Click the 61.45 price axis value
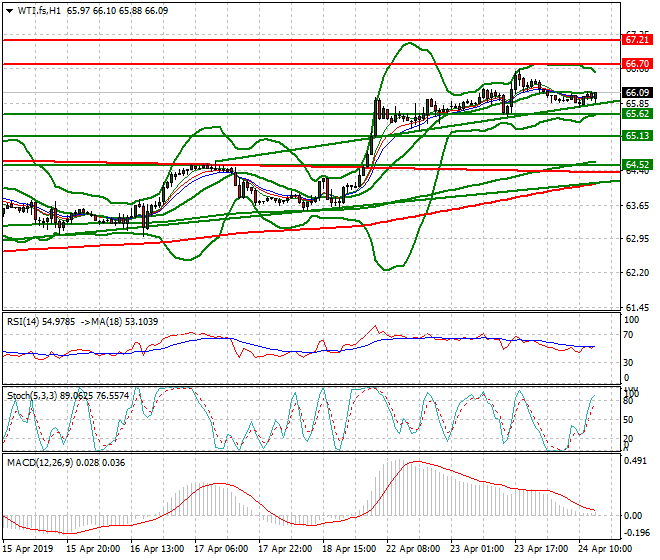660x560 pixels. click(x=637, y=307)
